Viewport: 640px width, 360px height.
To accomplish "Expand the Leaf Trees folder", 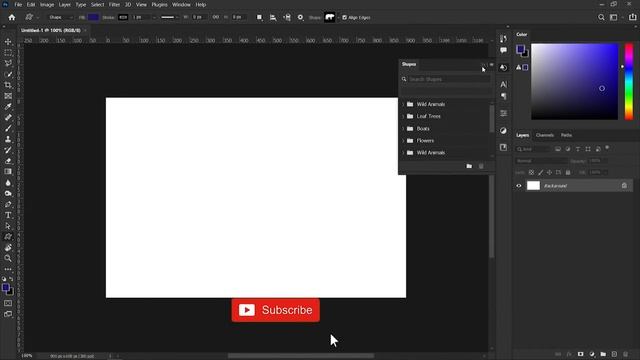I will click(403, 116).
